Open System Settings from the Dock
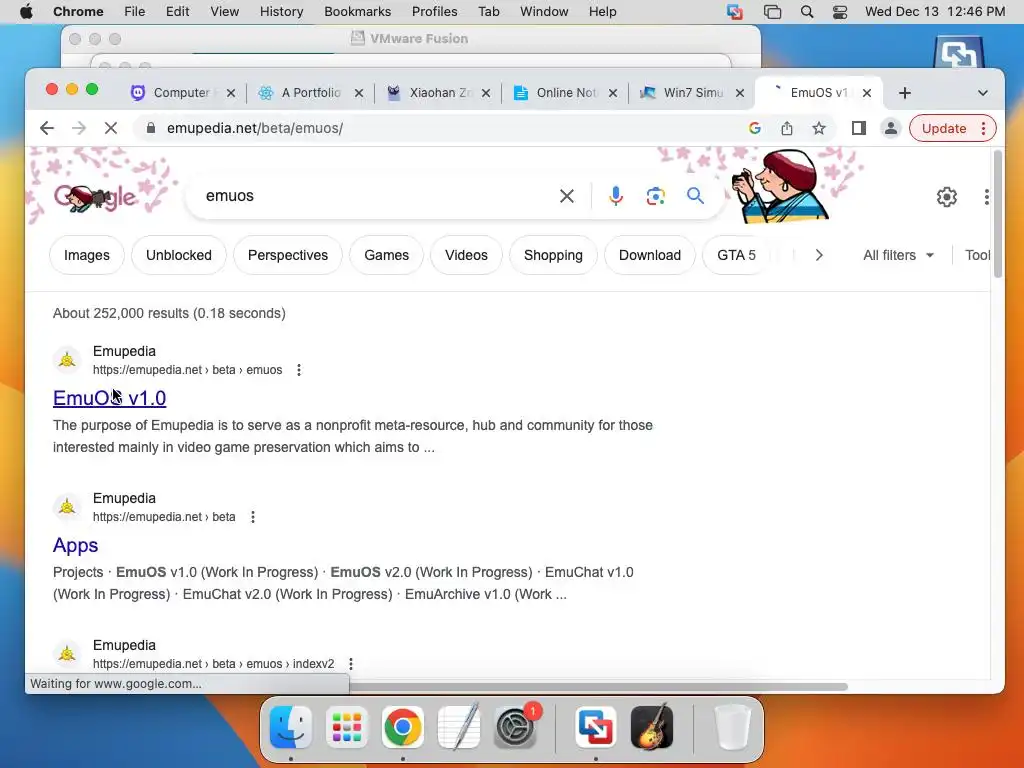 click(515, 727)
